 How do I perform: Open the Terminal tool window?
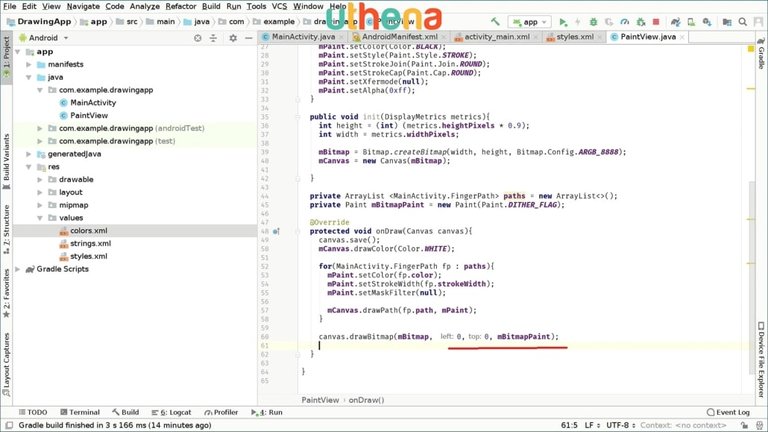78,412
